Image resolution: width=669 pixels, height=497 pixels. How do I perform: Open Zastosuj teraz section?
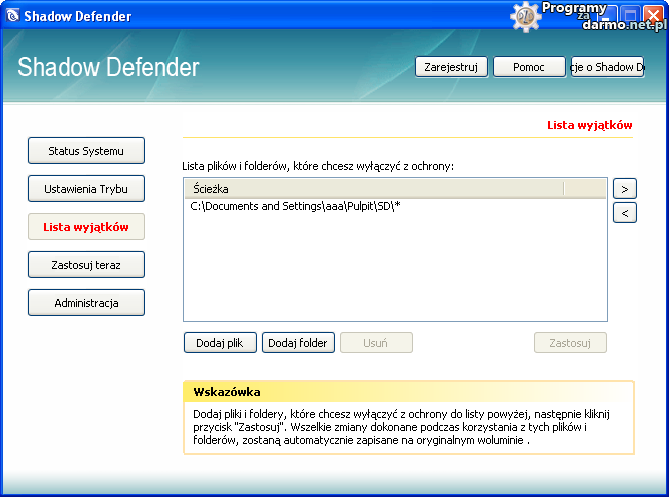click(x=86, y=265)
